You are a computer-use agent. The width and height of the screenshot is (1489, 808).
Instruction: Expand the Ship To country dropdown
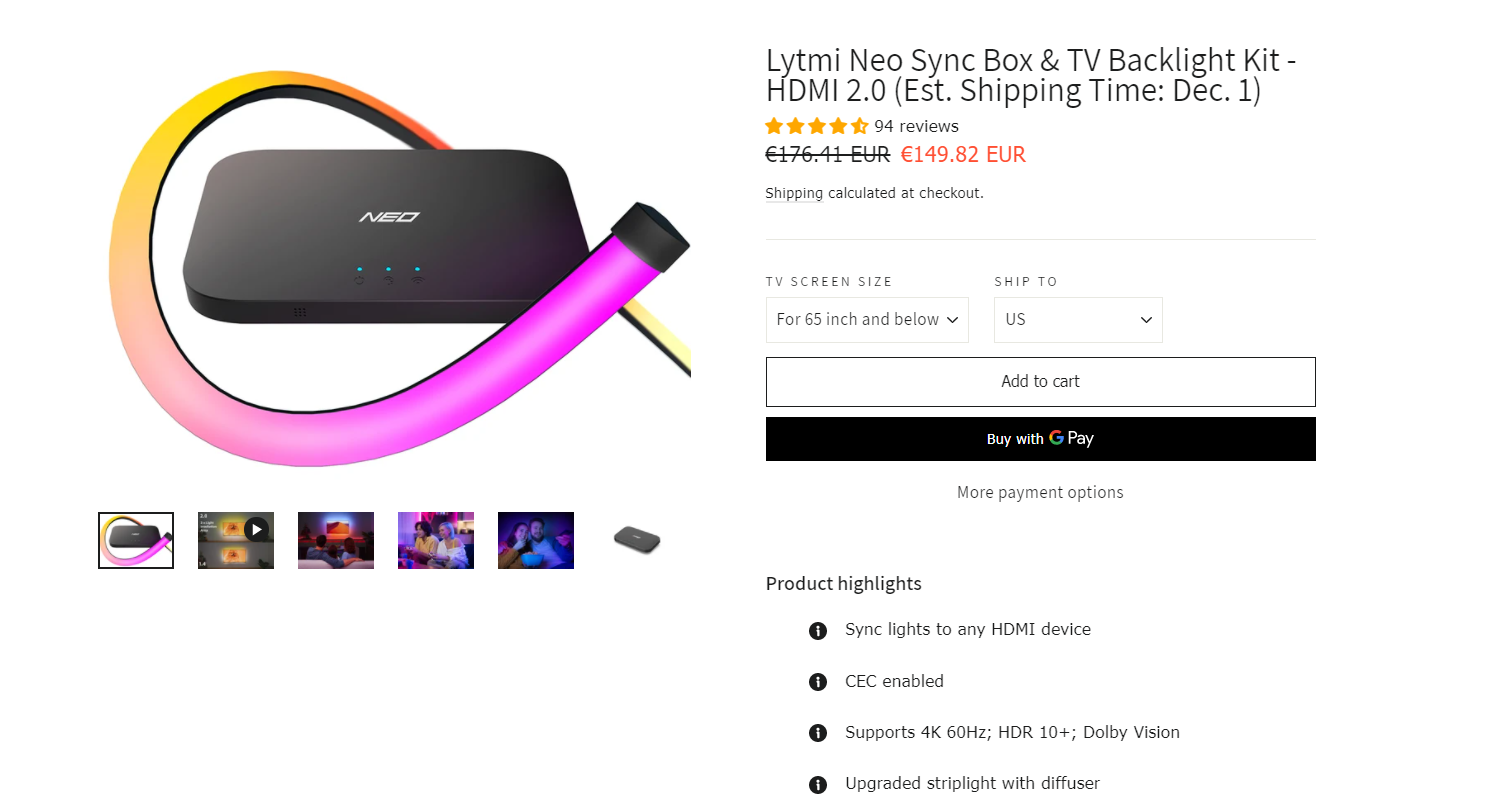click(x=1077, y=320)
